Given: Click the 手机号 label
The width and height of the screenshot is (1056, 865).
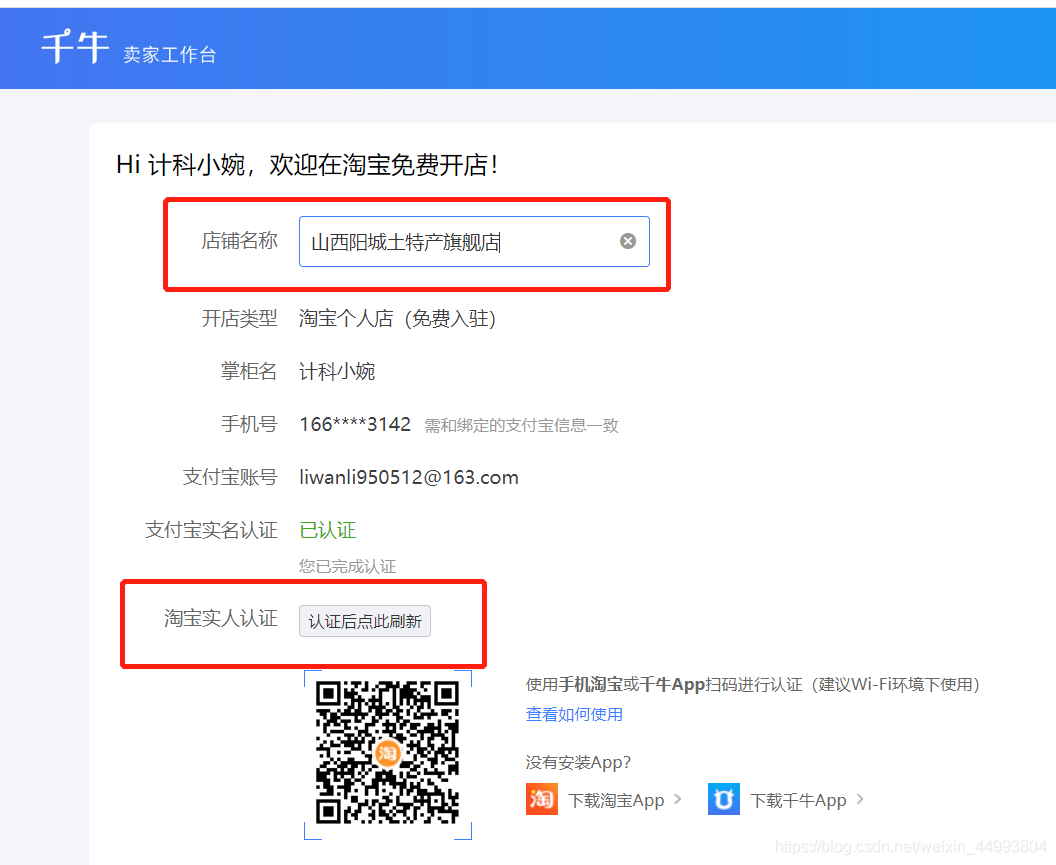Looking at the screenshot, I should (249, 424).
